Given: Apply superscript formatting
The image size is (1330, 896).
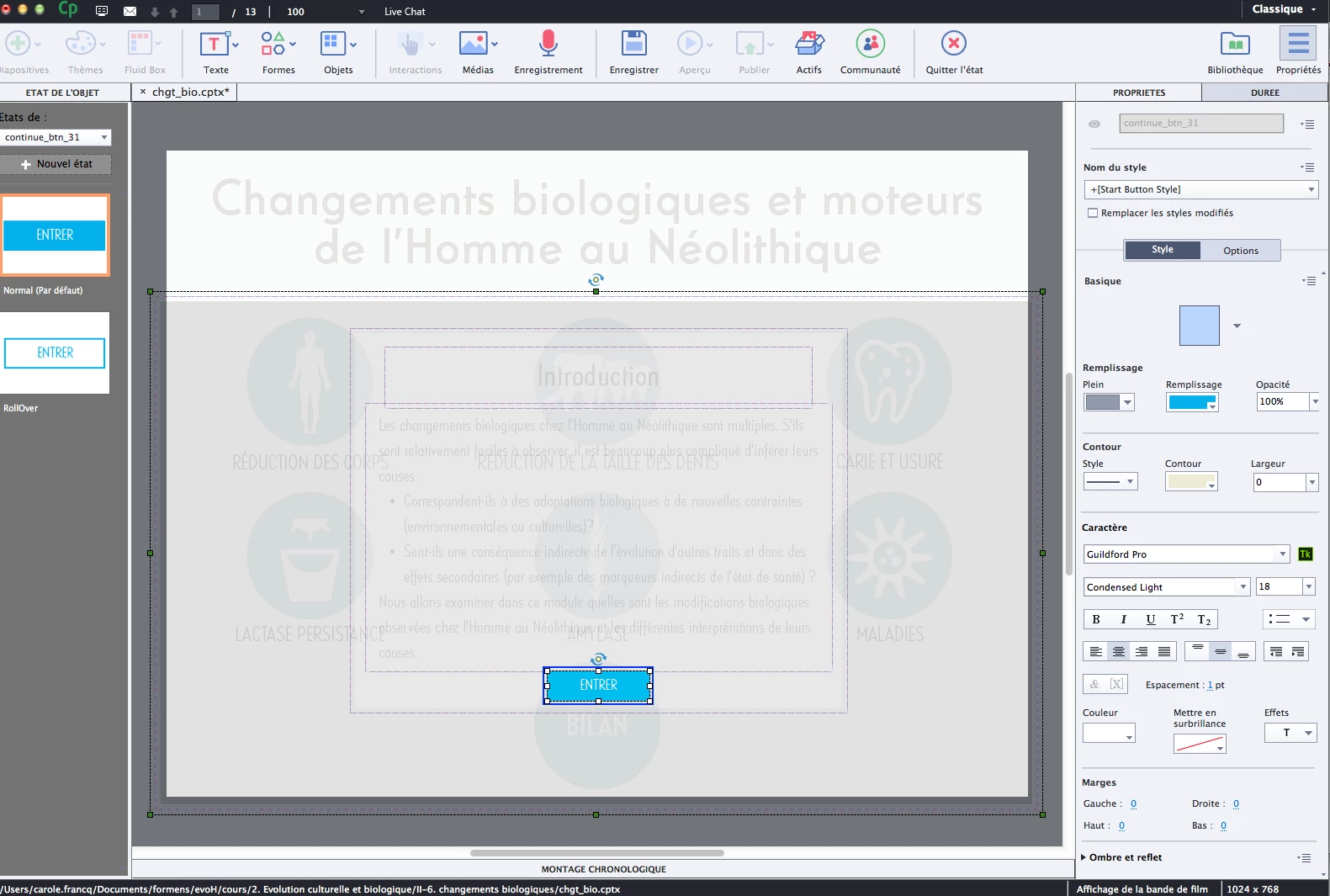Looking at the screenshot, I should 1177,619.
